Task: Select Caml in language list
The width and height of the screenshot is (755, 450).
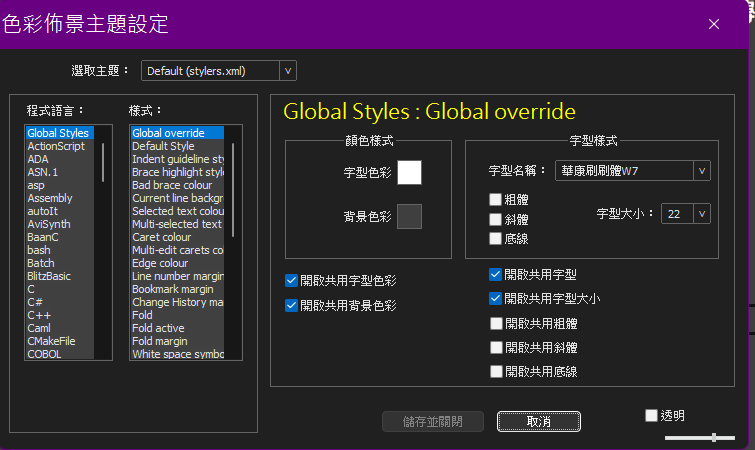Action: [x=60, y=328]
